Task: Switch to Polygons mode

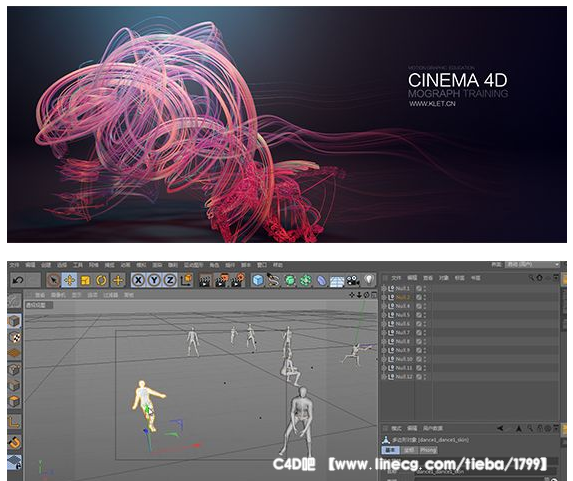Action: coord(14,401)
